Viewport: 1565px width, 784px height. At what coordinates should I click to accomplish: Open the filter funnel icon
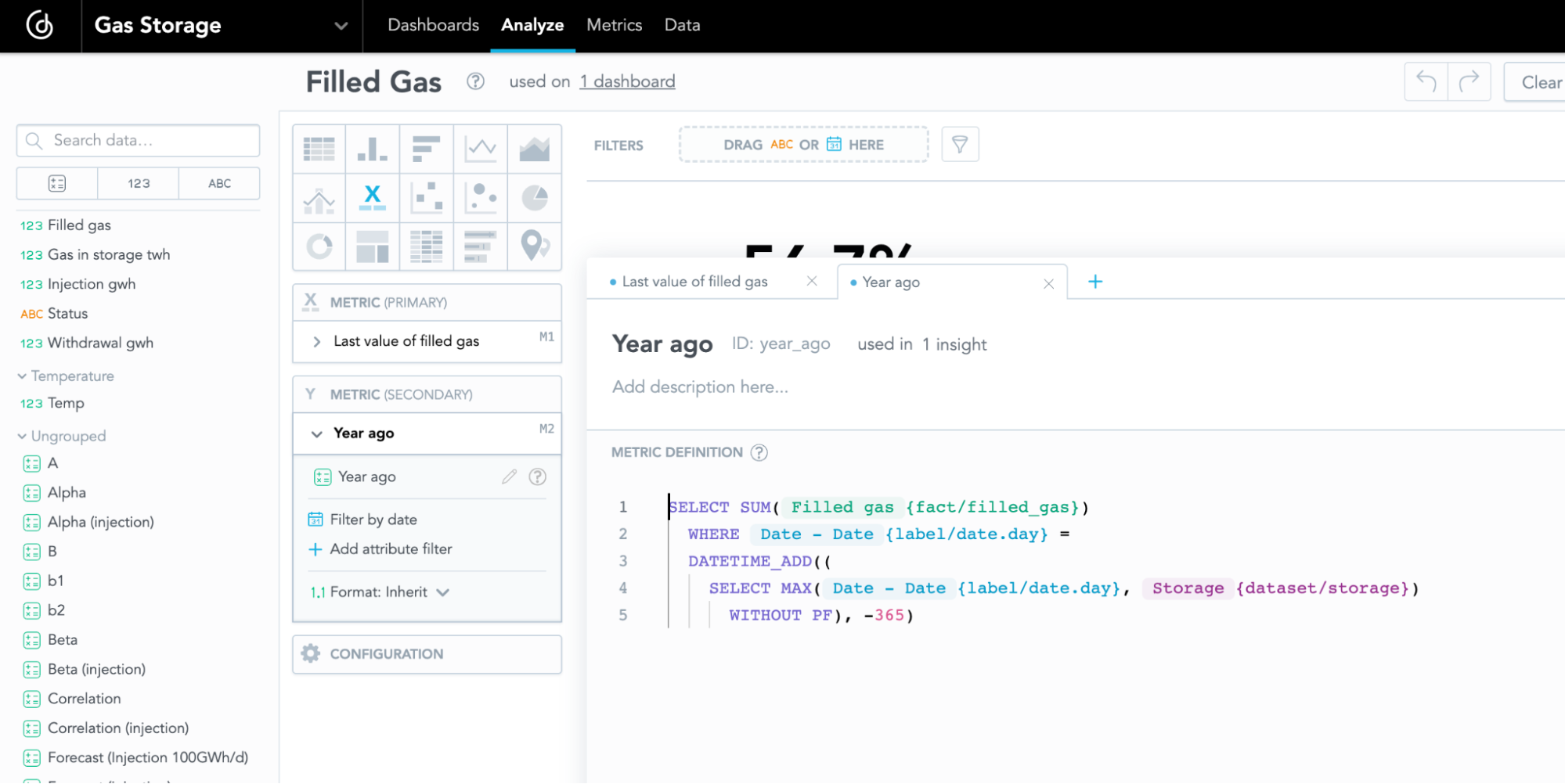click(960, 145)
